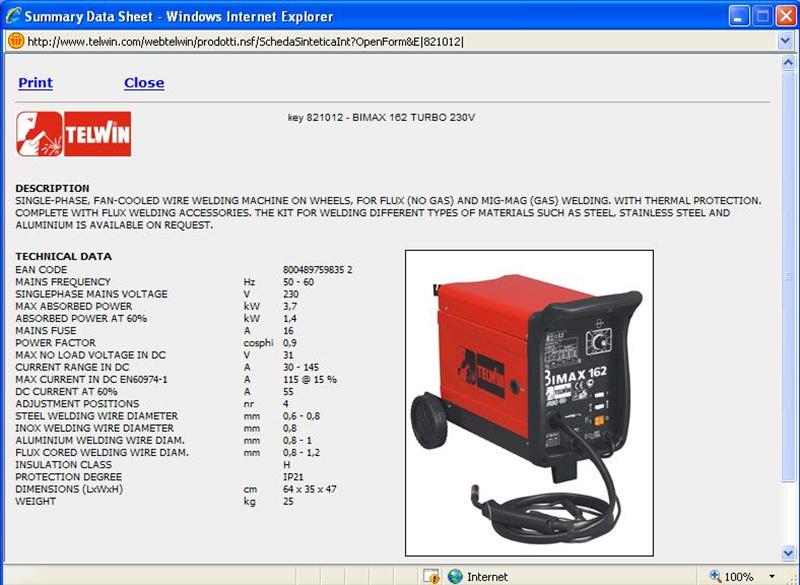Click the MAX ABSORBED POWER label
Screen dimensions: 800x585
(73, 307)
